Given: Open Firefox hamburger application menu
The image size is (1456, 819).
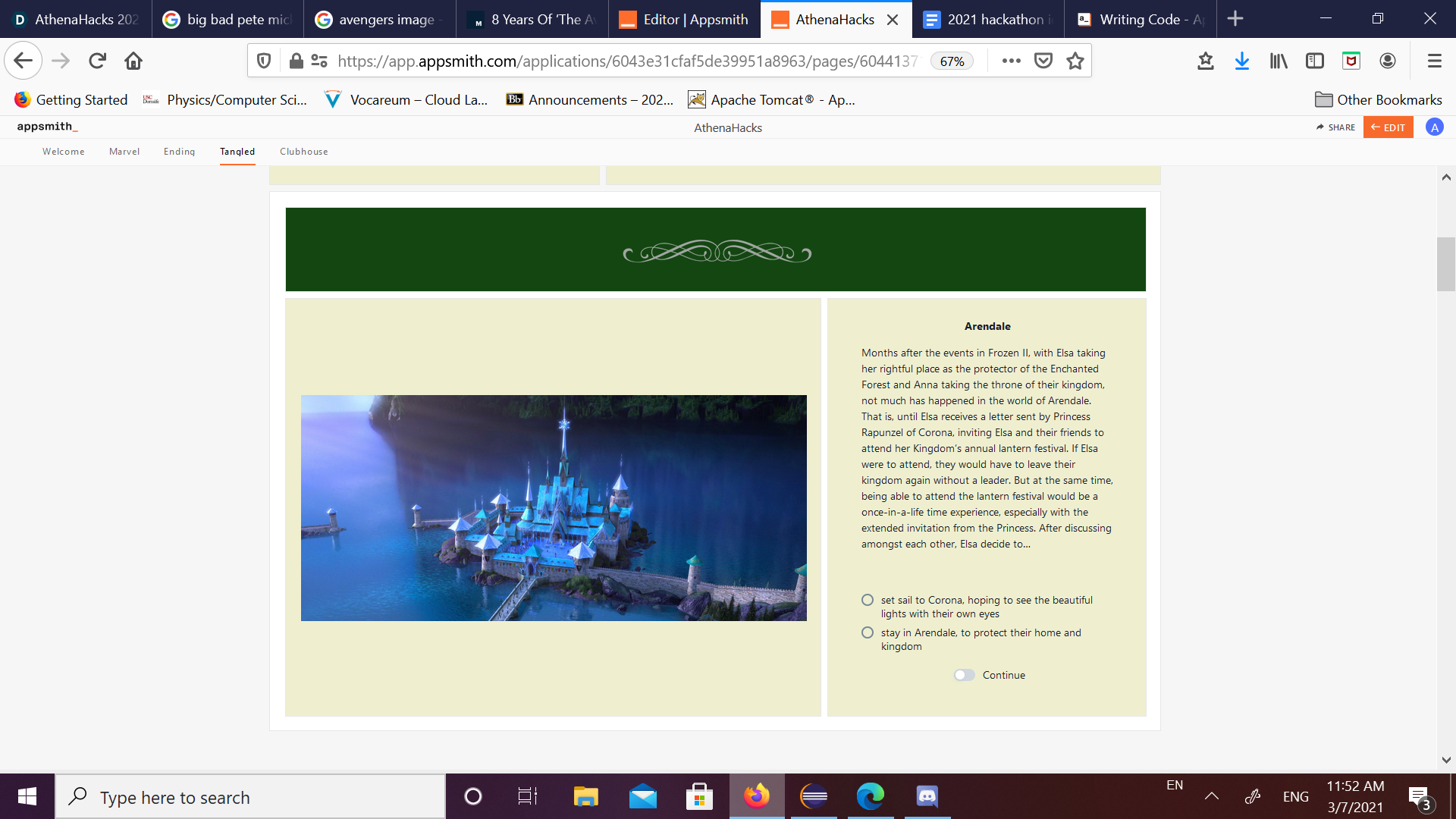Looking at the screenshot, I should tap(1434, 61).
